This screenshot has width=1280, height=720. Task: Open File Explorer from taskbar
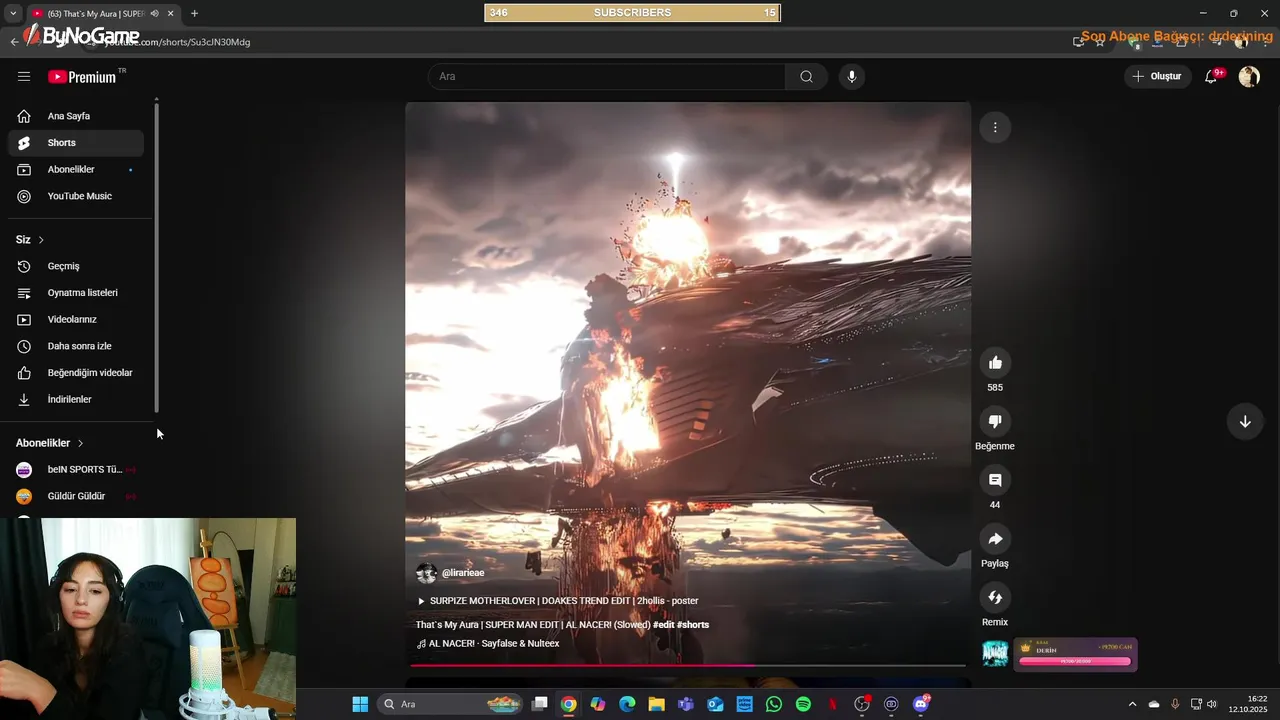(656, 704)
